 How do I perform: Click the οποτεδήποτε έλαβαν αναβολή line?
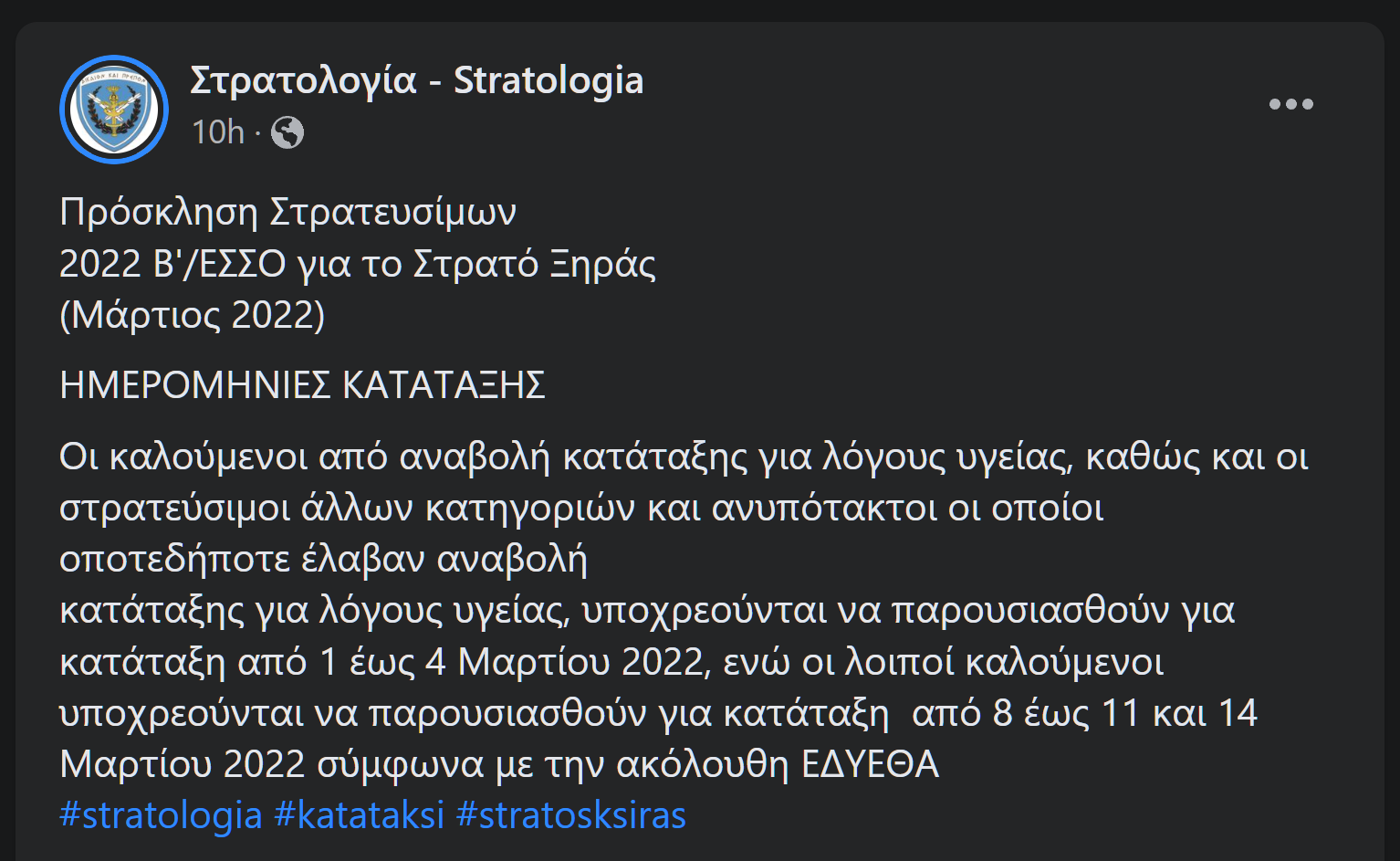pos(324,559)
